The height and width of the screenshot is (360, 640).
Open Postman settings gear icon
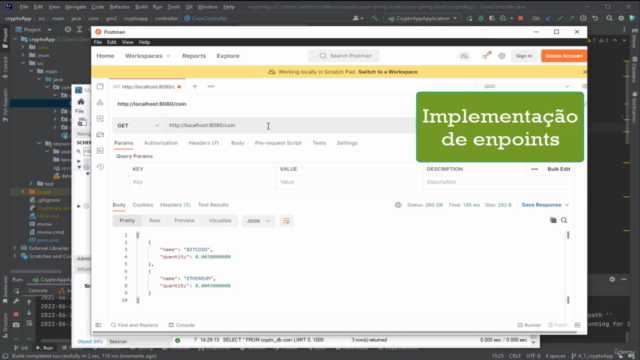[x=502, y=56]
